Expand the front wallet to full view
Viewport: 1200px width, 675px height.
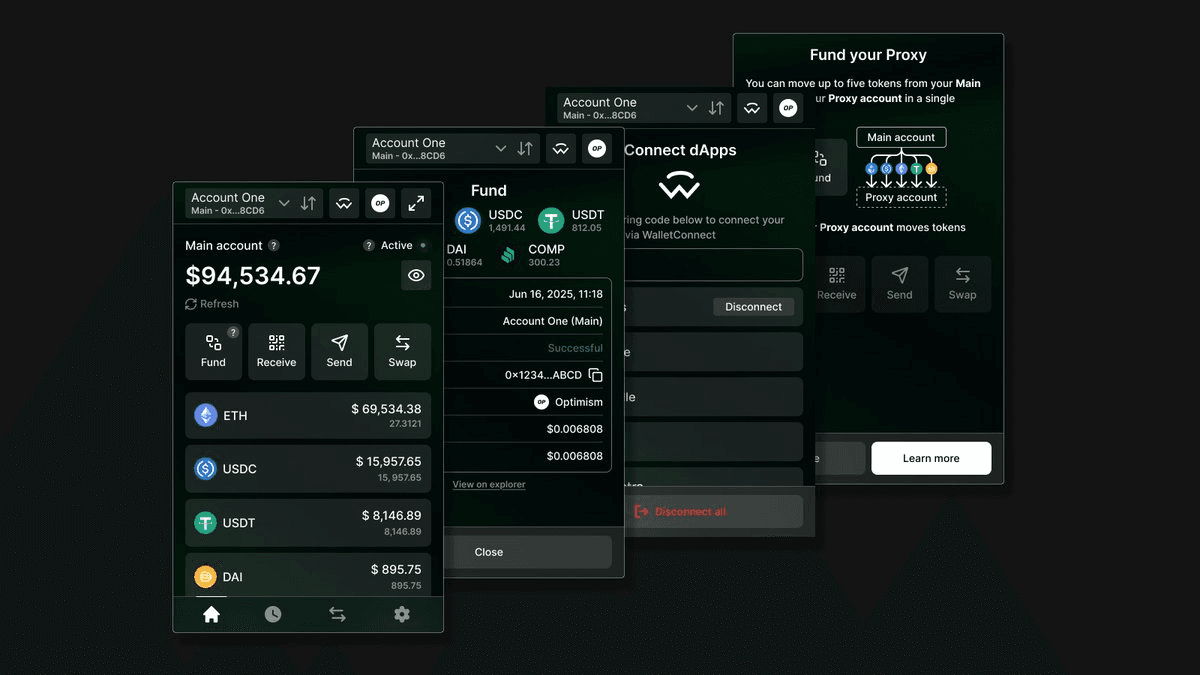[x=416, y=204]
